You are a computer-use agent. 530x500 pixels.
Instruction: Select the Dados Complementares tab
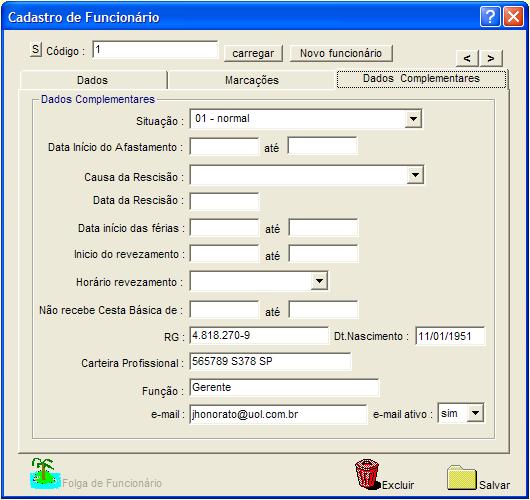tap(421, 79)
